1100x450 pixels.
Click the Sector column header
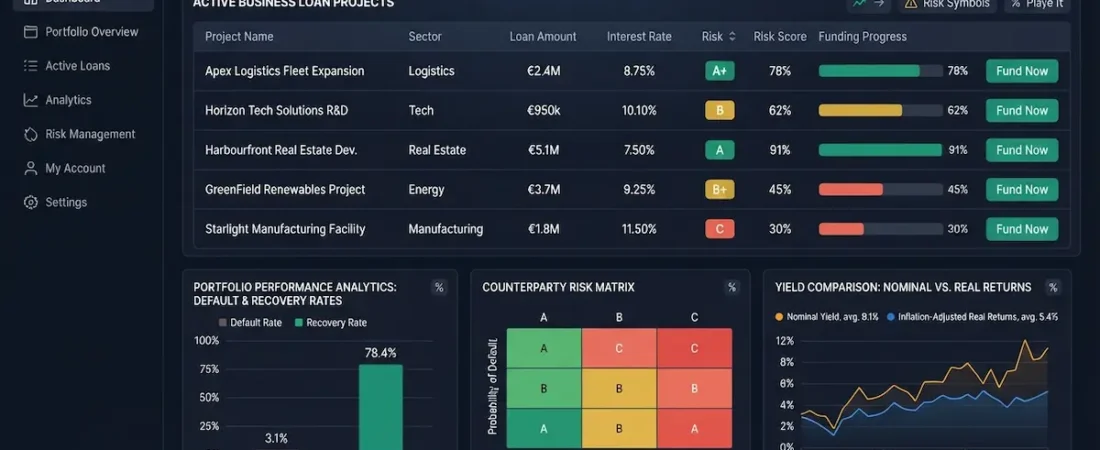[x=425, y=37]
